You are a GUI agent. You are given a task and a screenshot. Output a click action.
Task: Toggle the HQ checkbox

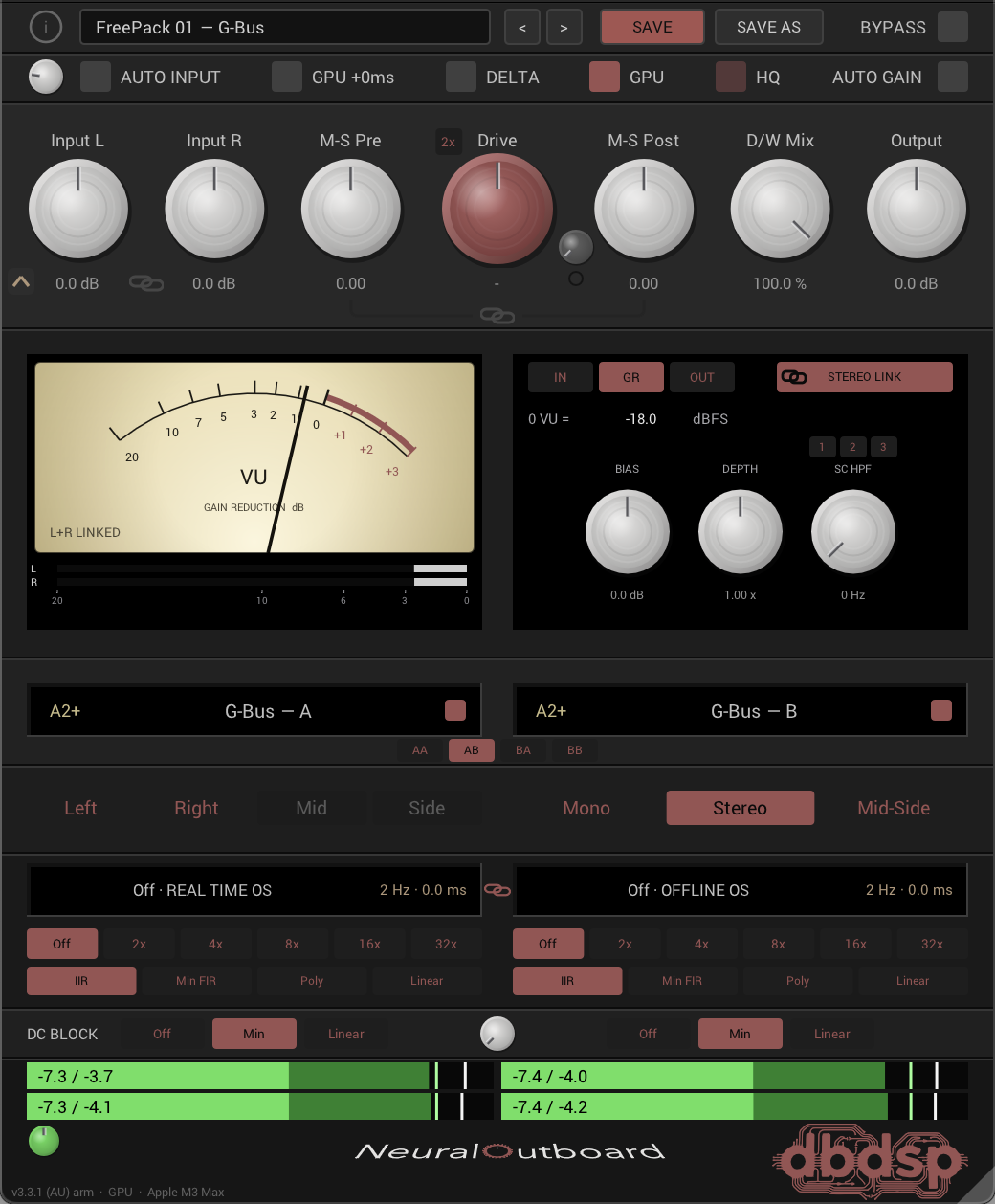[x=731, y=77]
